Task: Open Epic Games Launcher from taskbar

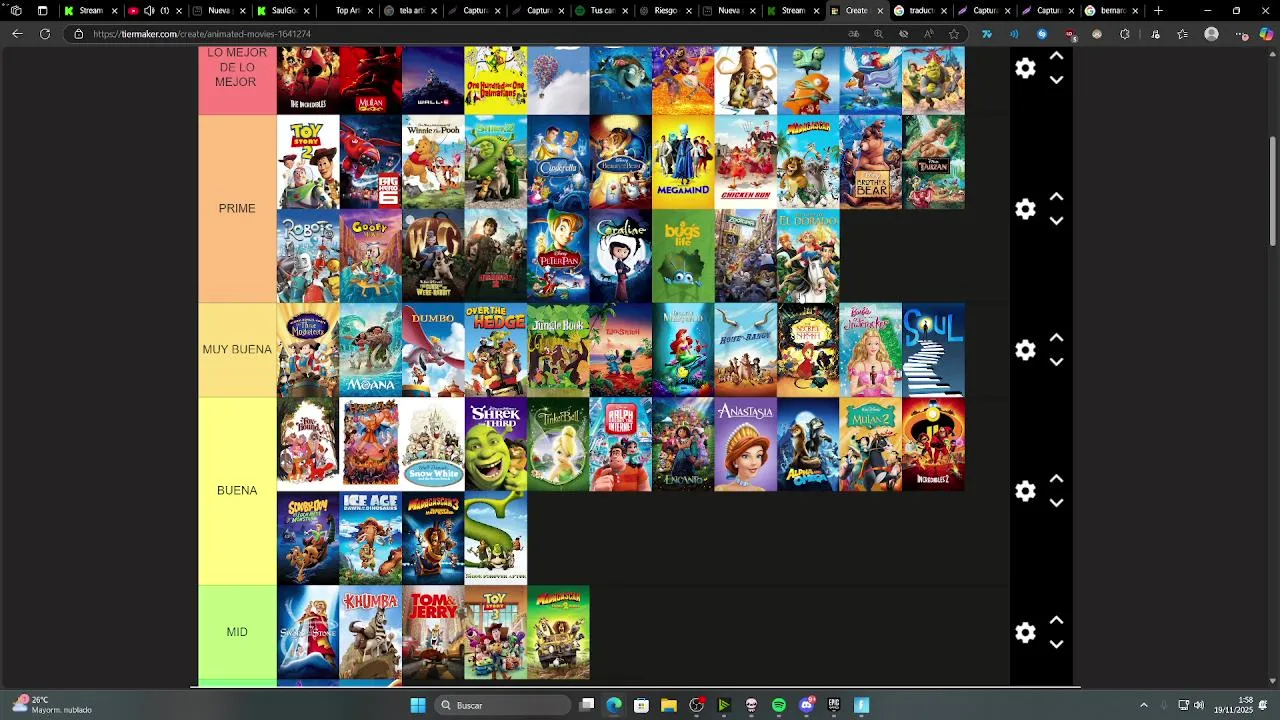Action: tap(833, 706)
